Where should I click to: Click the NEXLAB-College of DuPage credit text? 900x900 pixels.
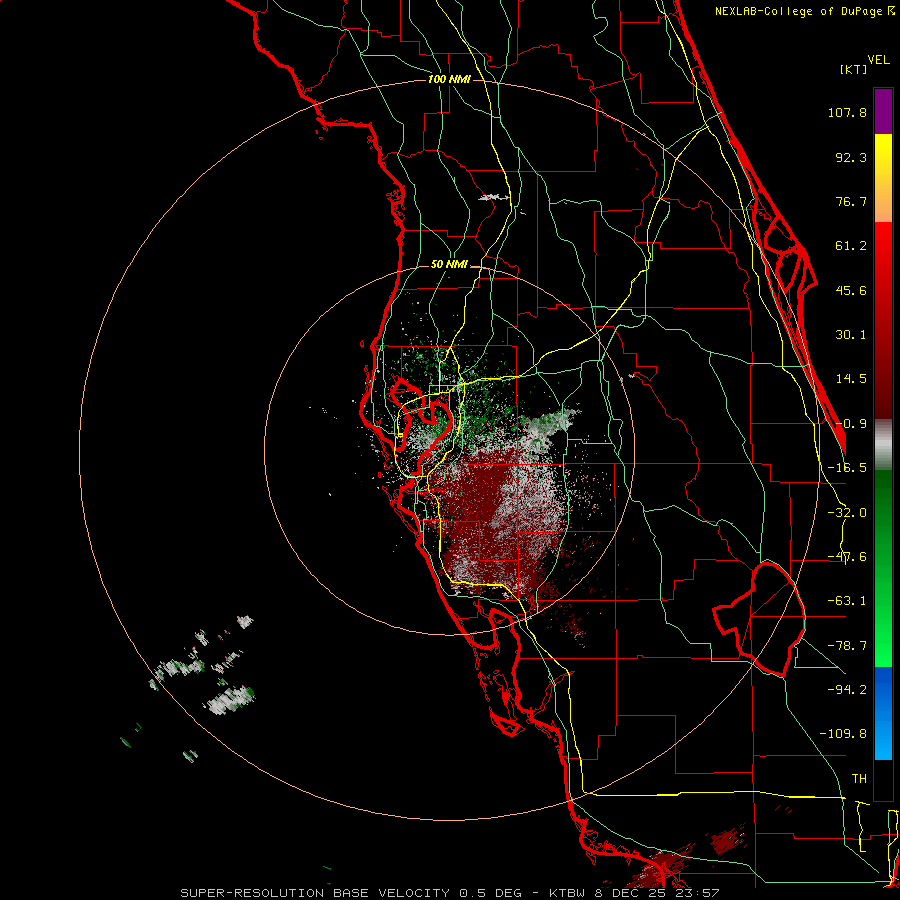tap(805, 11)
